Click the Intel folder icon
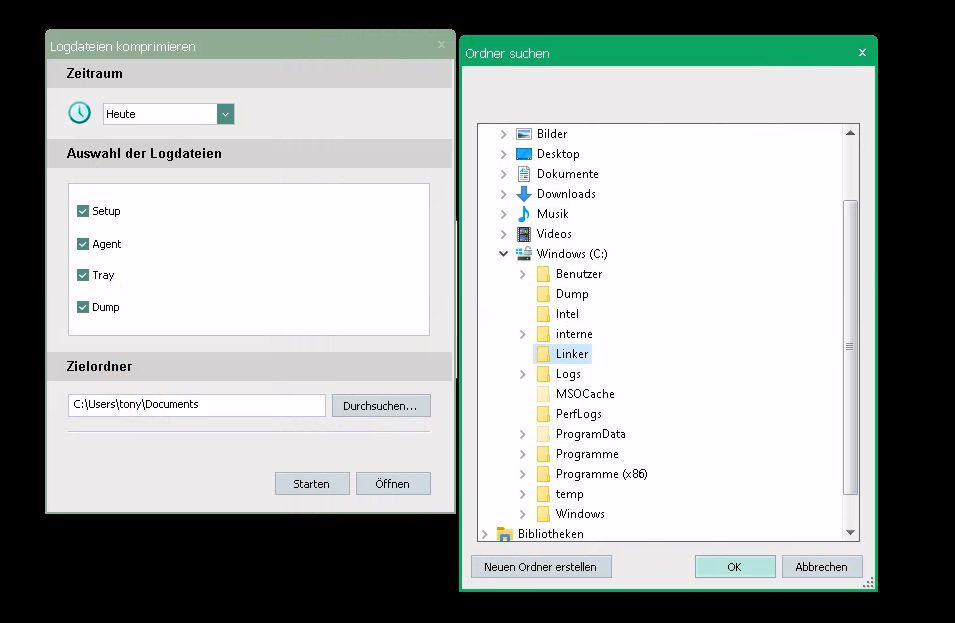 tap(543, 314)
